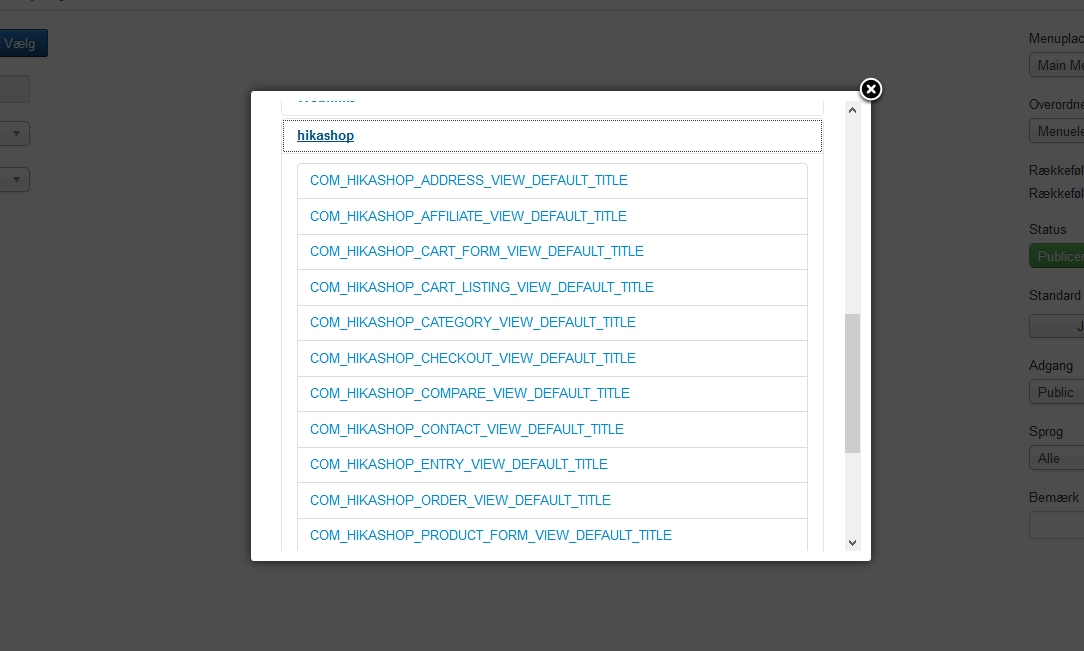Image resolution: width=1084 pixels, height=651 pixels.
Task: Open COM_HIKASHOP_ADDRESS_VIEW_DEFAULT_TITLE link
Action: pyautogui.click(x=469, y=180)
